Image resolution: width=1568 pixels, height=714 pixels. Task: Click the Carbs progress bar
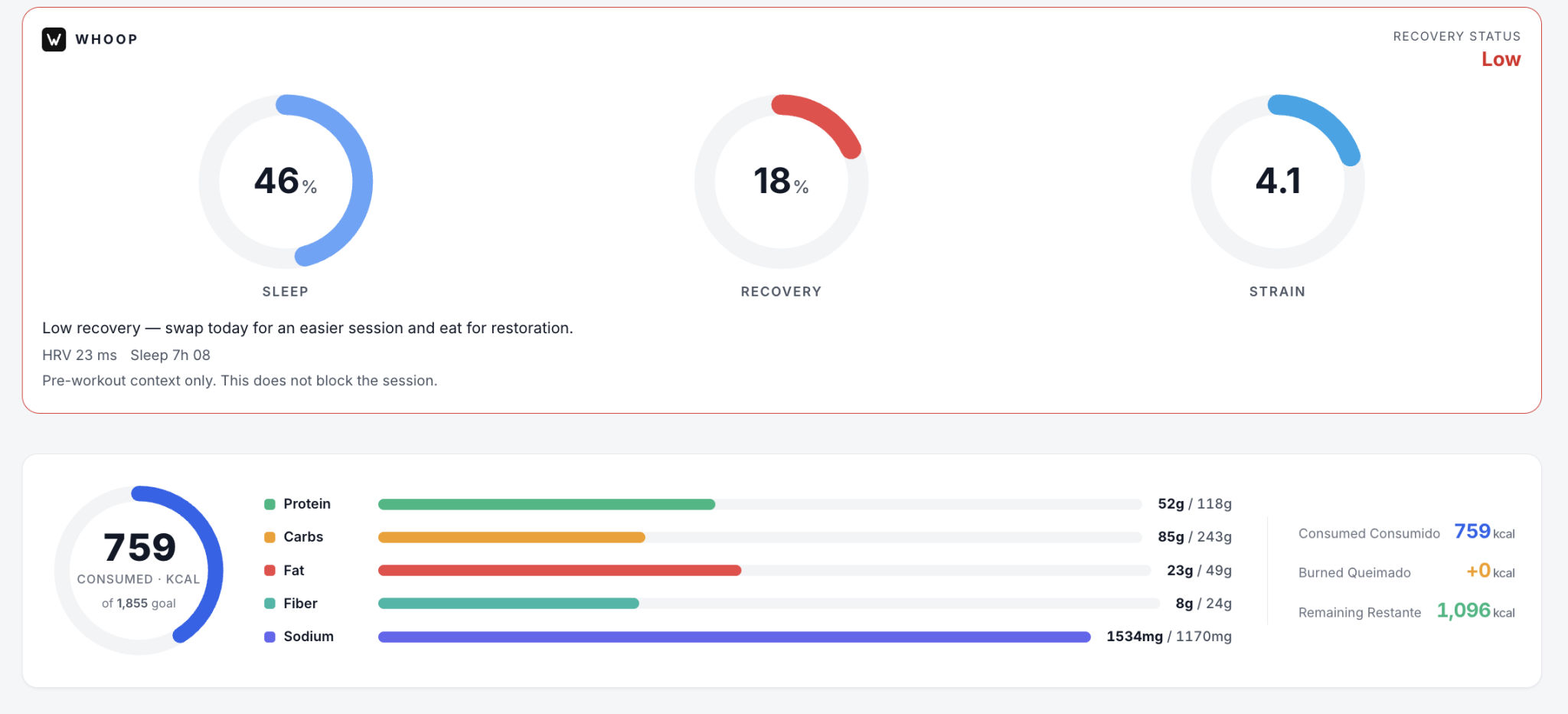[760, 537]
